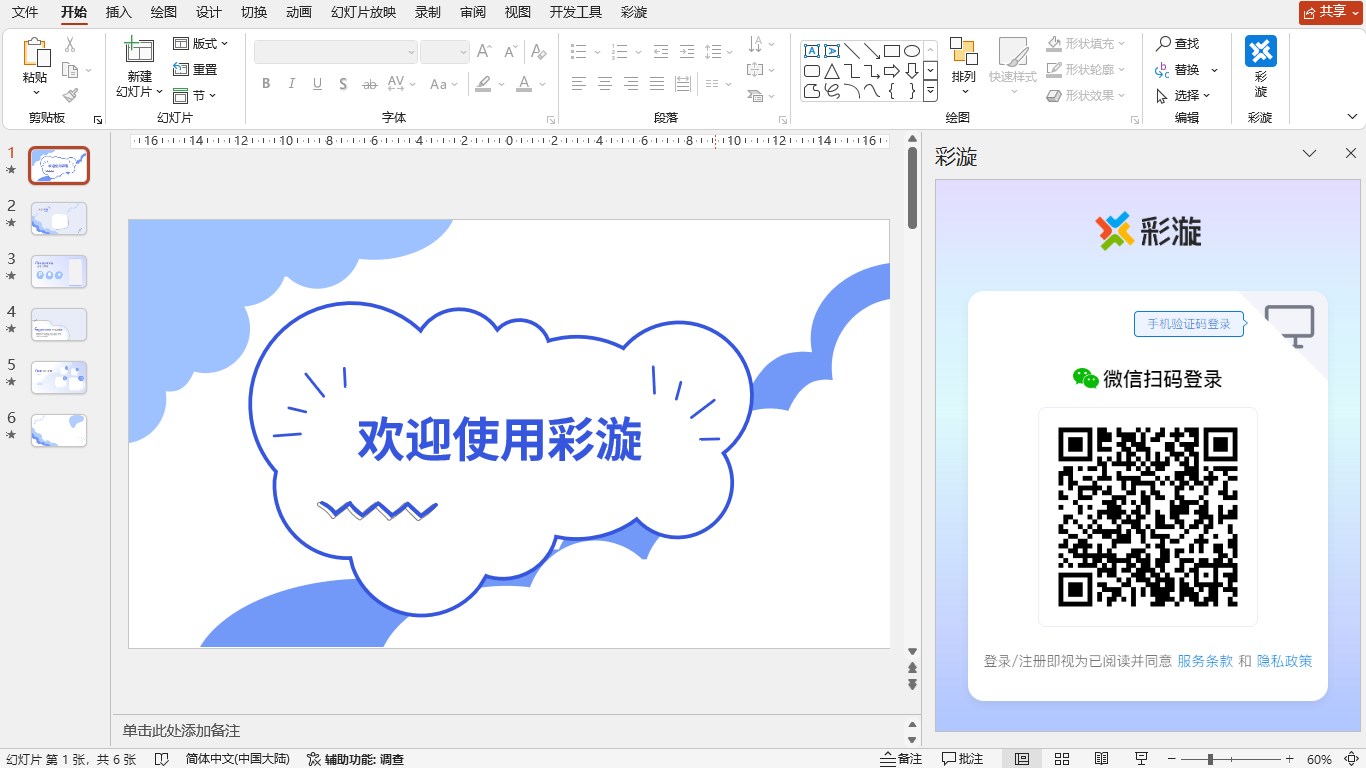Viewport: 1366px width, 768px height.
Task: Select slide 3 thumbnail
Action: (59, 271)
